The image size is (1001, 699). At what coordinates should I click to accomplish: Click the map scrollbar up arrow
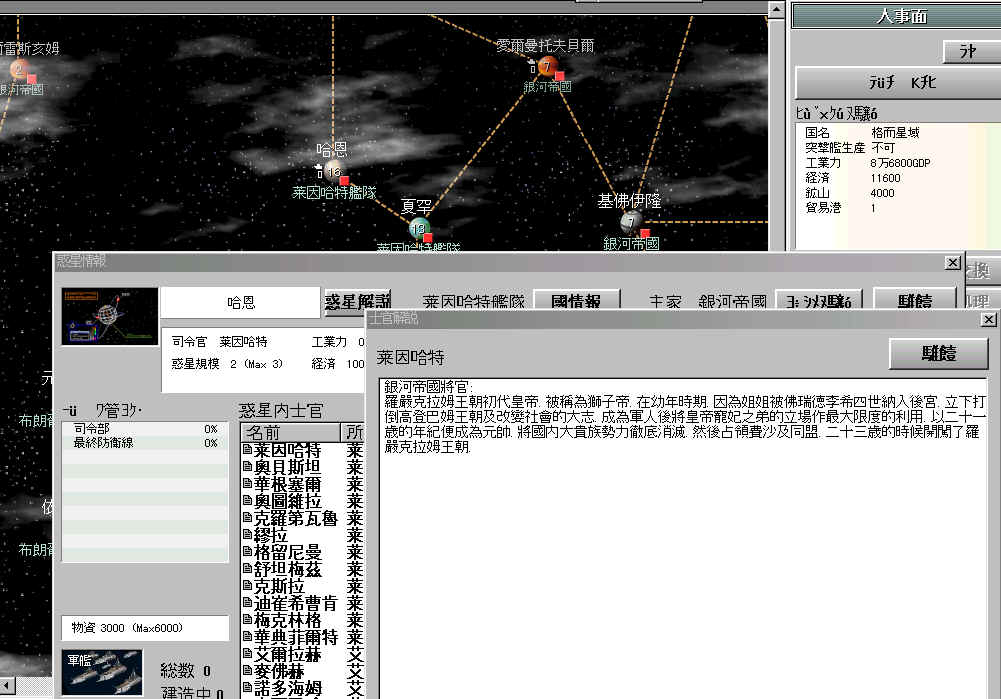776,10
